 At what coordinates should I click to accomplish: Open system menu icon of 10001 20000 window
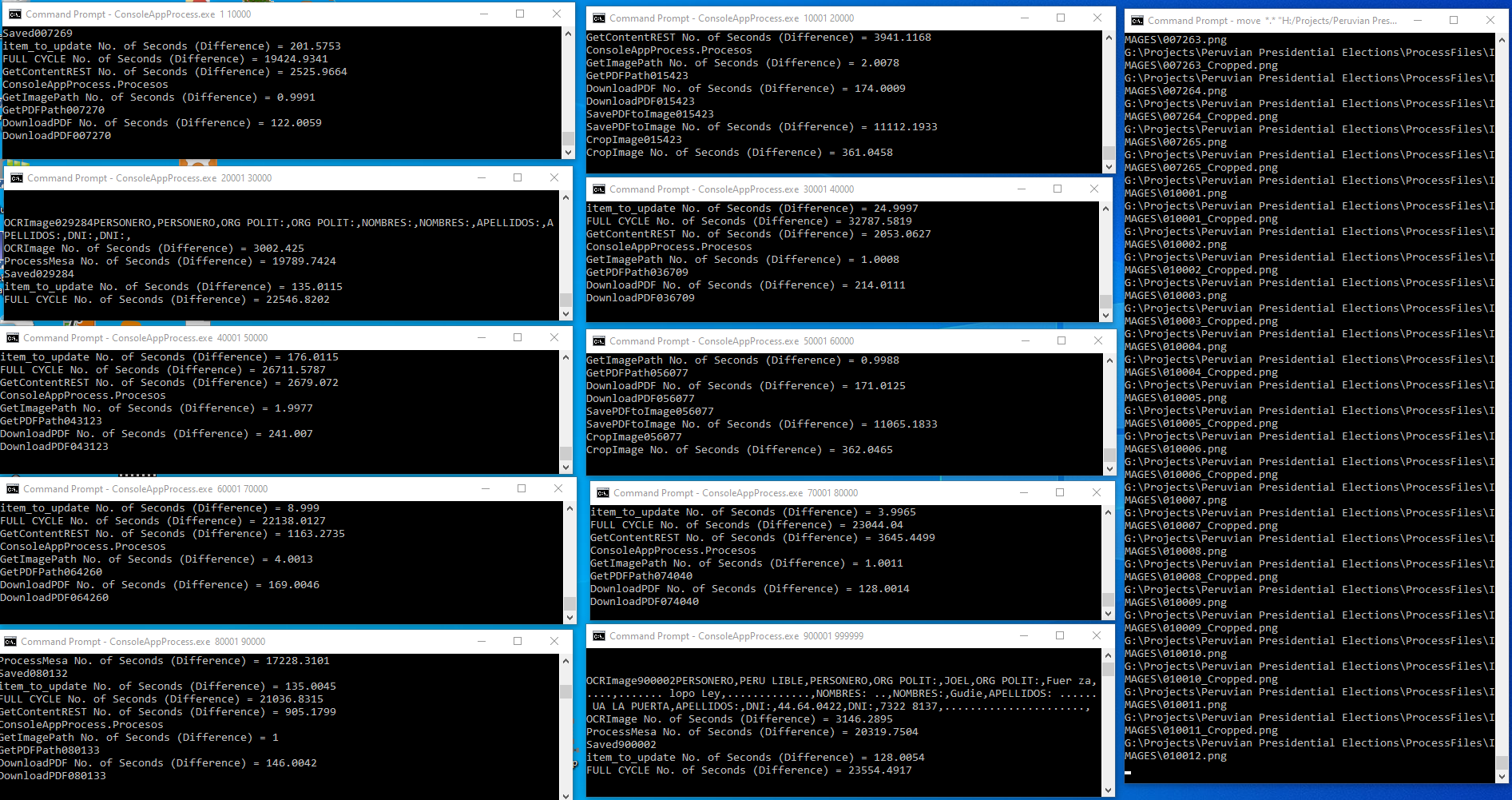coord(598,18)
